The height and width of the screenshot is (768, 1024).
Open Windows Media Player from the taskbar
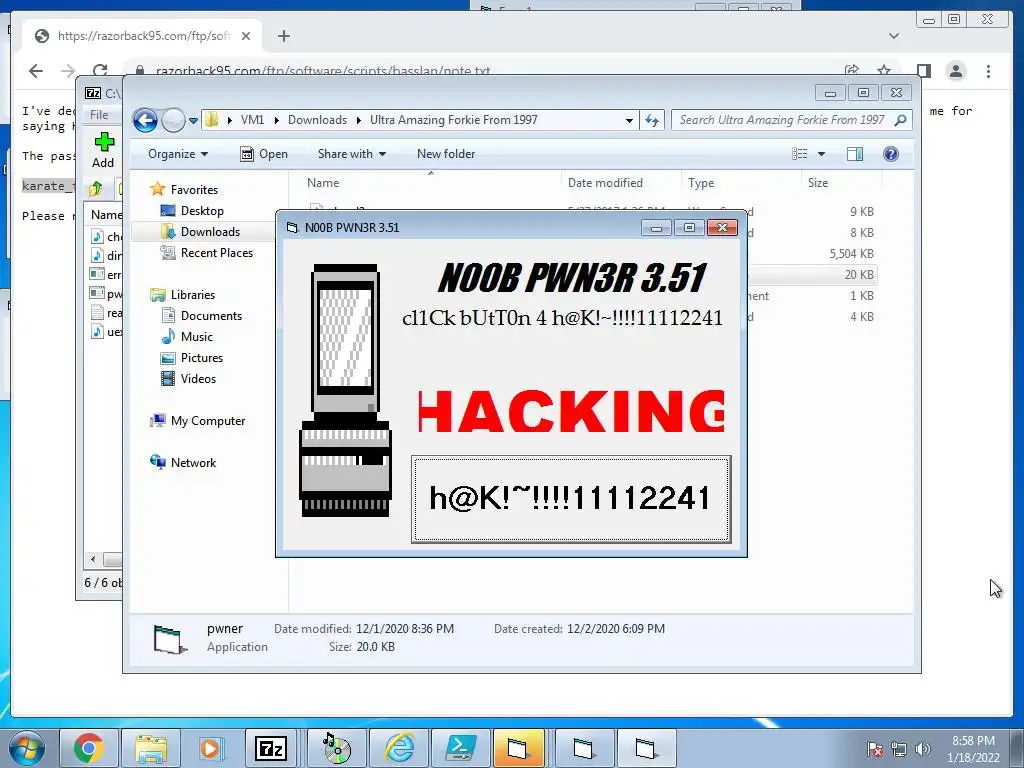click(210, 748)
